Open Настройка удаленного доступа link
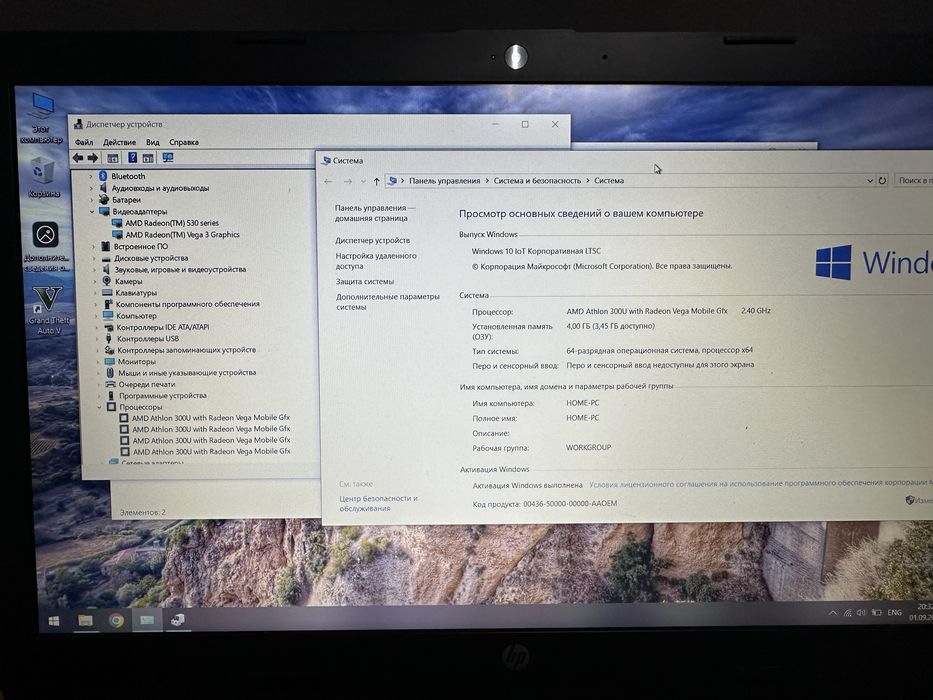 coord(375,261)
